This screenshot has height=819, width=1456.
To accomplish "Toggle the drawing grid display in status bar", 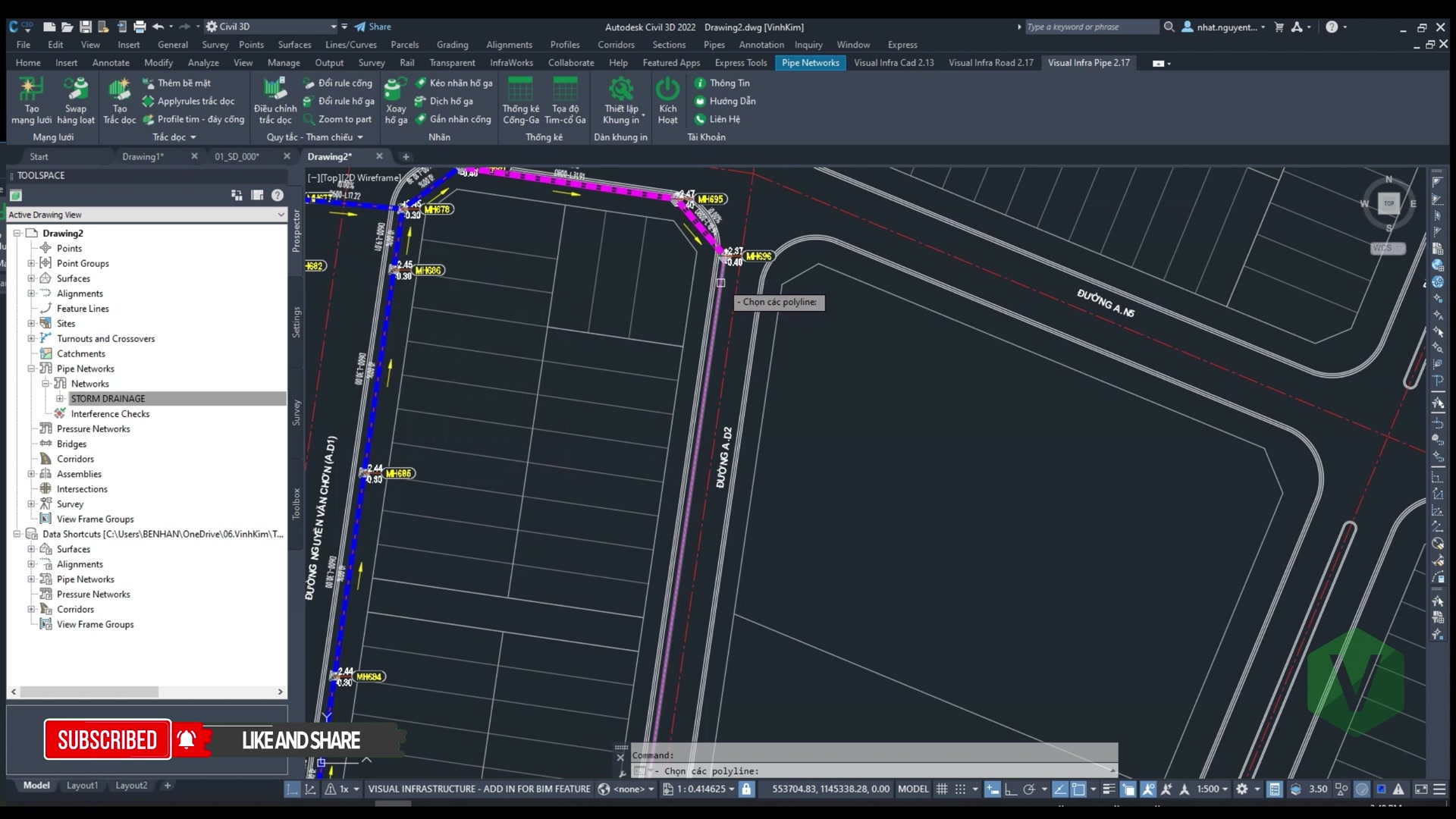I will click(x=942, y=789).
